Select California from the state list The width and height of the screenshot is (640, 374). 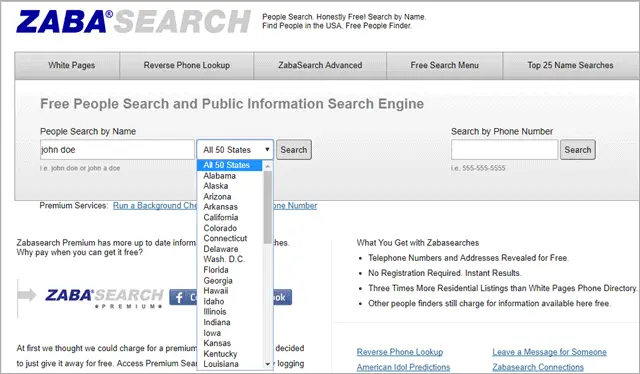(230, 217)
